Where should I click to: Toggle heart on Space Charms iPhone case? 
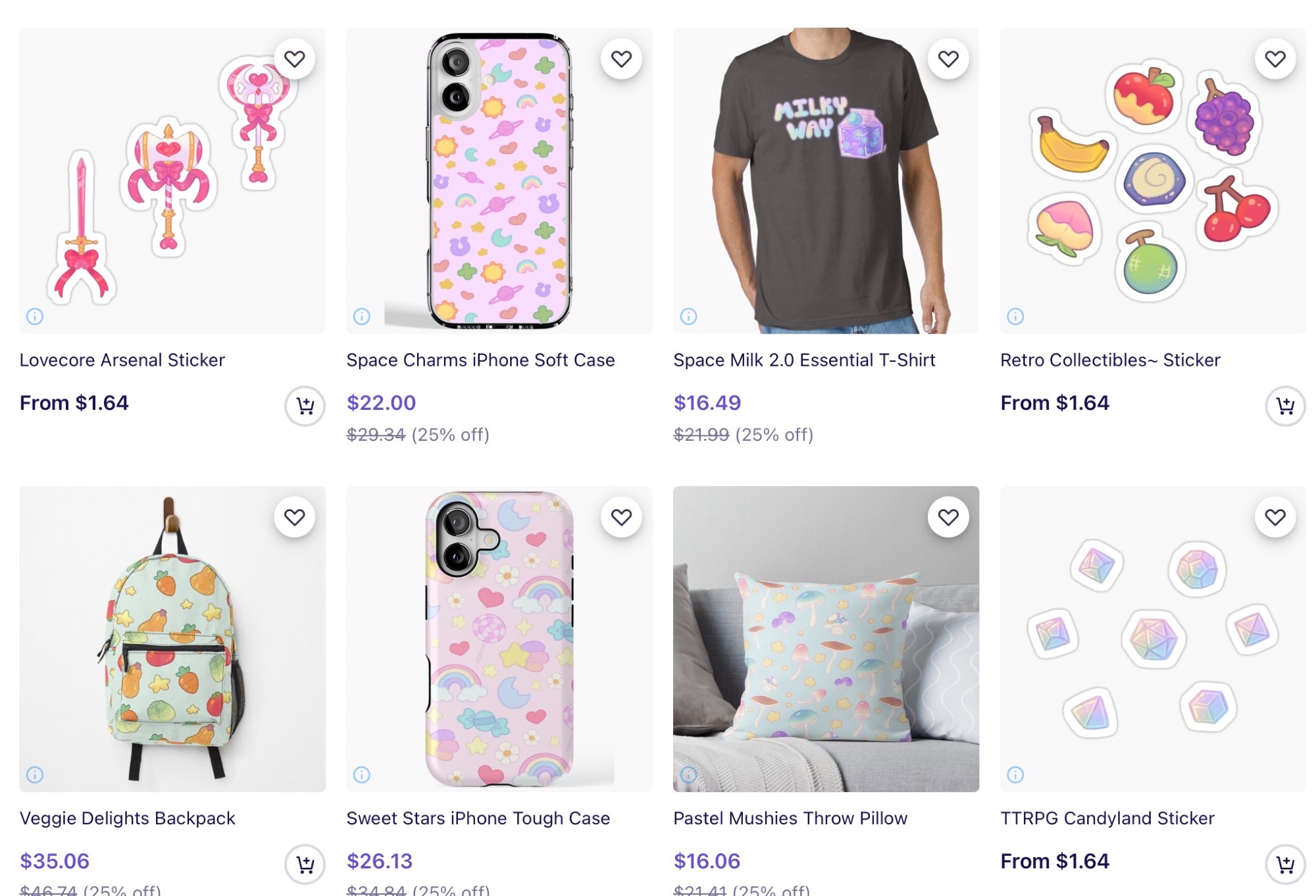point(621,59)
